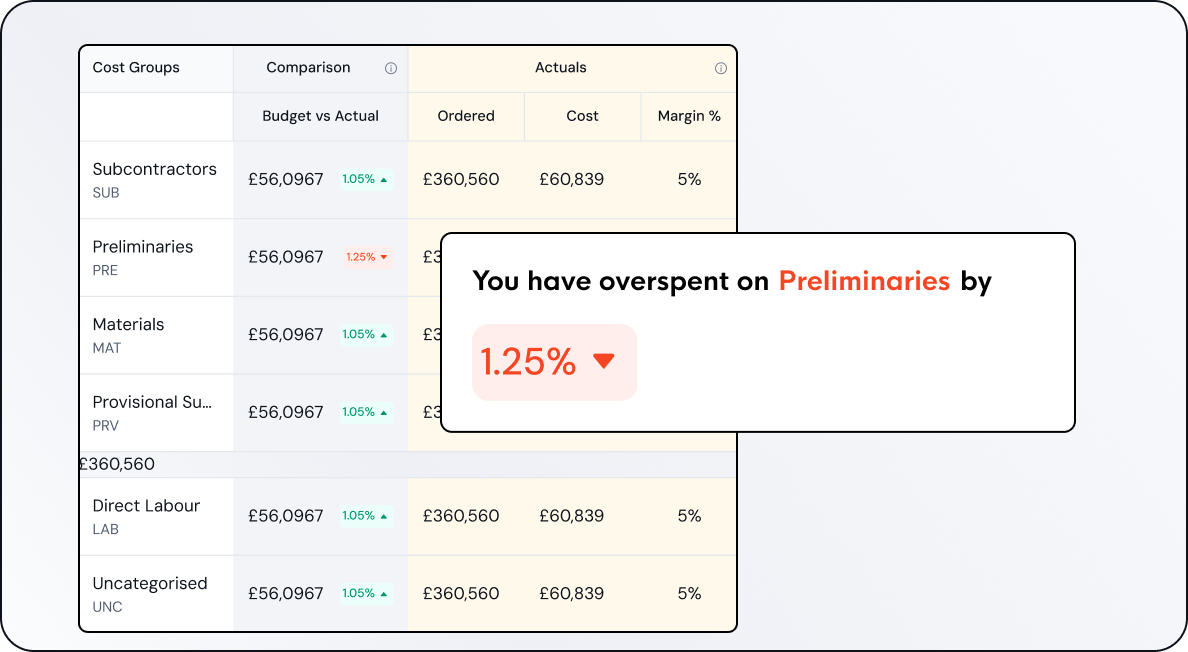Click the Actuals column info icon

tap(721, 69)
